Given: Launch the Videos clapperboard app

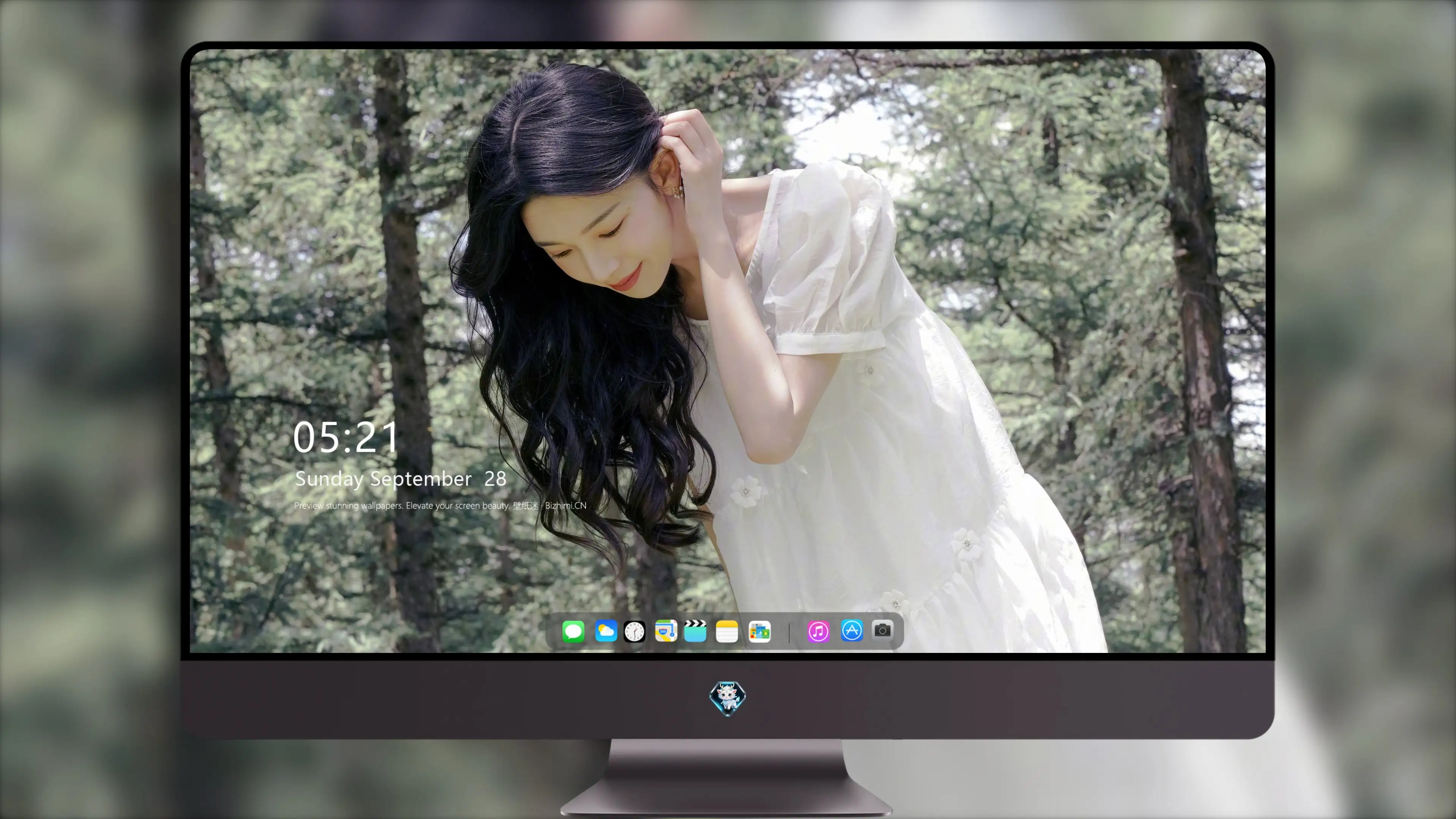Looking at the screenshot, I should click(695, 631).
